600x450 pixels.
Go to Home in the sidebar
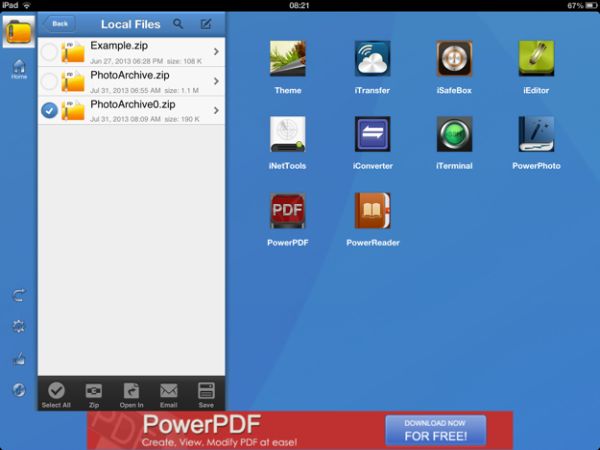tap(19, 69)
